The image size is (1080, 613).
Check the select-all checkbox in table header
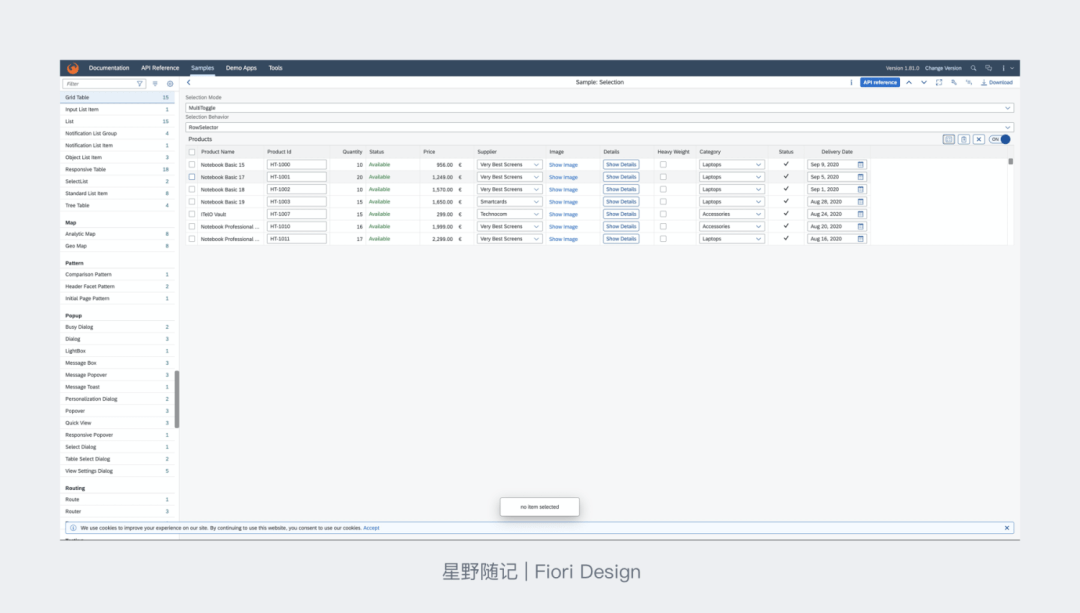pos(192,152)
